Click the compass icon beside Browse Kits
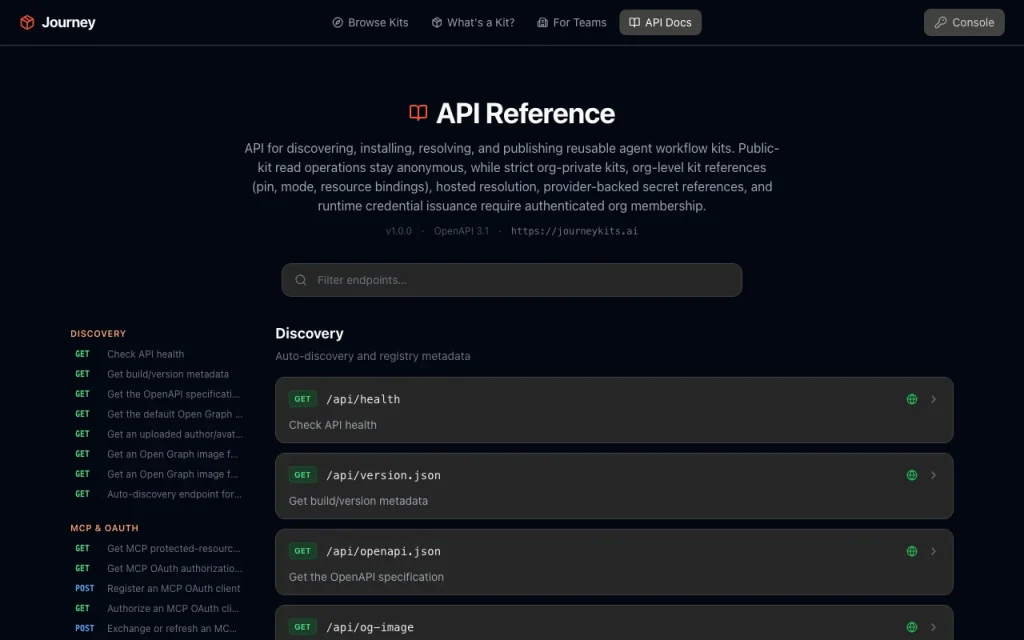Image resolution: width=1024 pixels, height=640 pixels. coord(338,22)
